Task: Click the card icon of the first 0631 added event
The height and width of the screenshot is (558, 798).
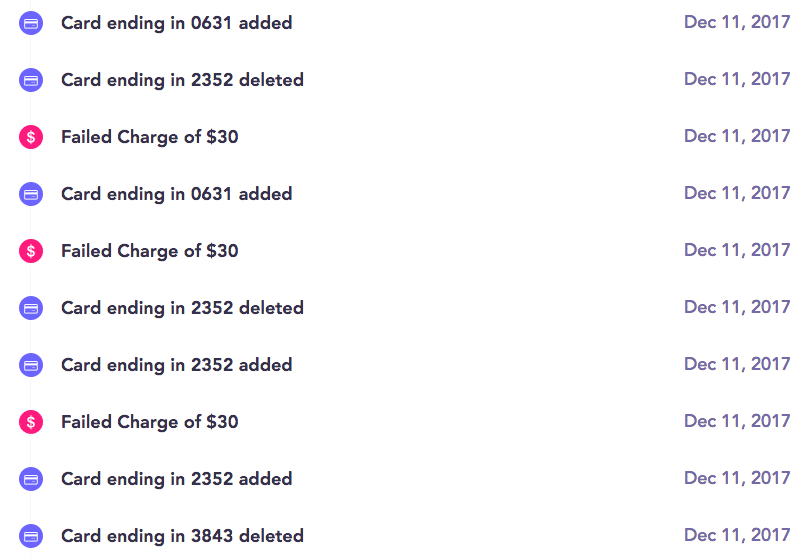Action: (31, 23)
